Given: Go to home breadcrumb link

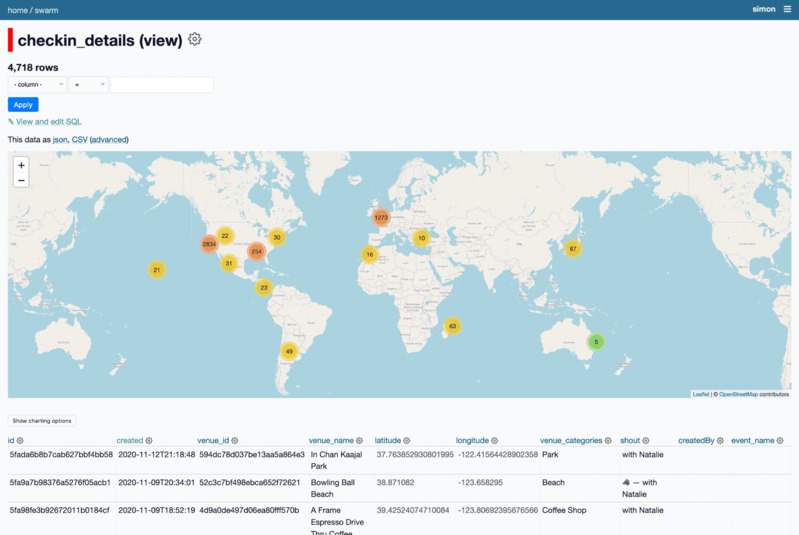Looking at the screenshot, I should tap(17, 8).
